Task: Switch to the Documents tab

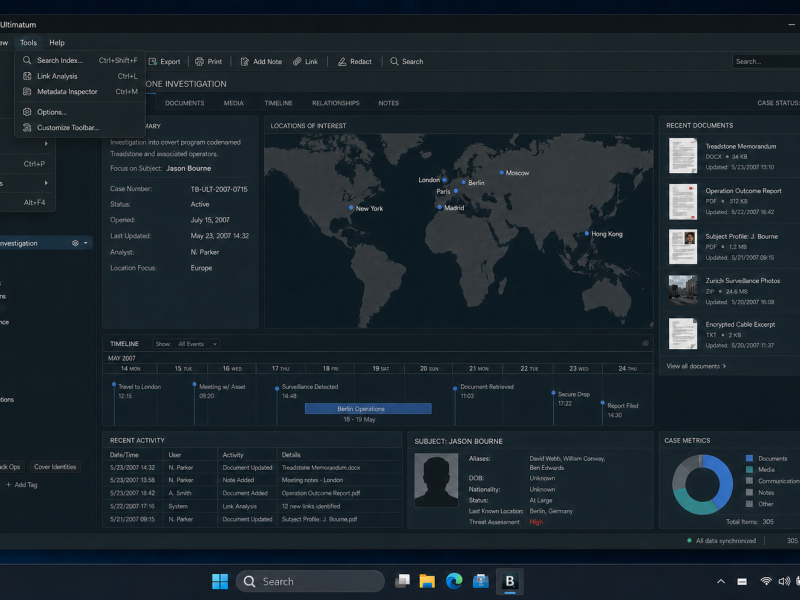Action: [x=185, y=103]
